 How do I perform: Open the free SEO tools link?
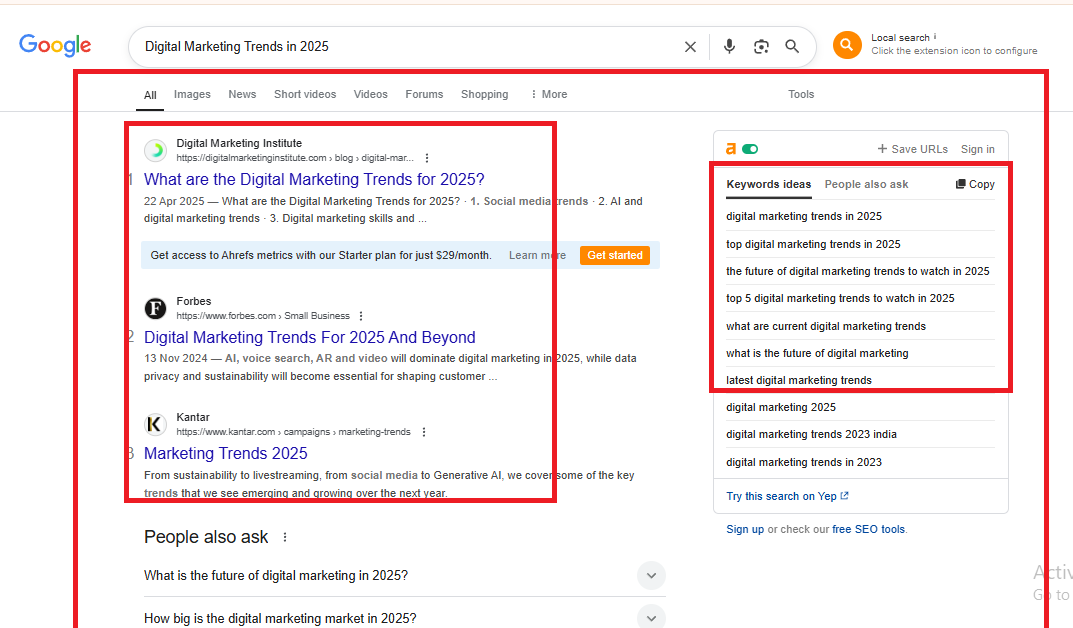[868, 529]
